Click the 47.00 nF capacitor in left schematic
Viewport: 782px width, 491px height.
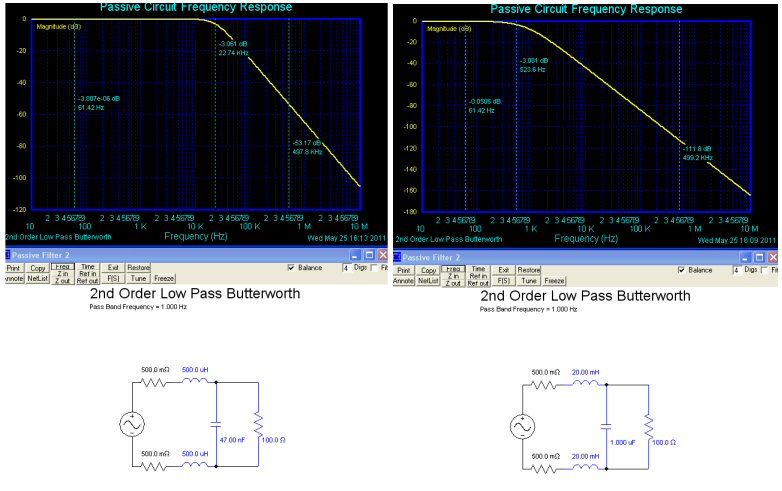click(x=215, y=423)
